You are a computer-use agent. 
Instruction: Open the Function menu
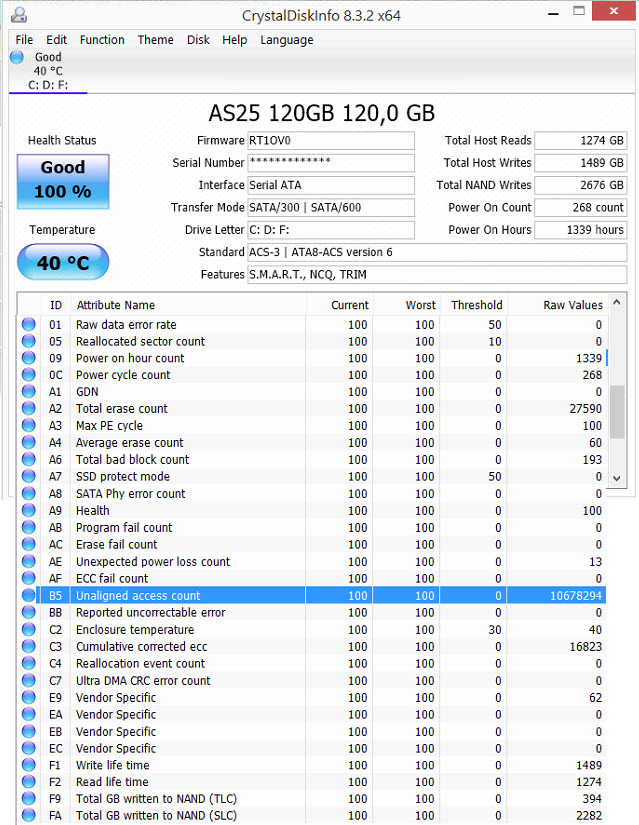pos(102,40)
